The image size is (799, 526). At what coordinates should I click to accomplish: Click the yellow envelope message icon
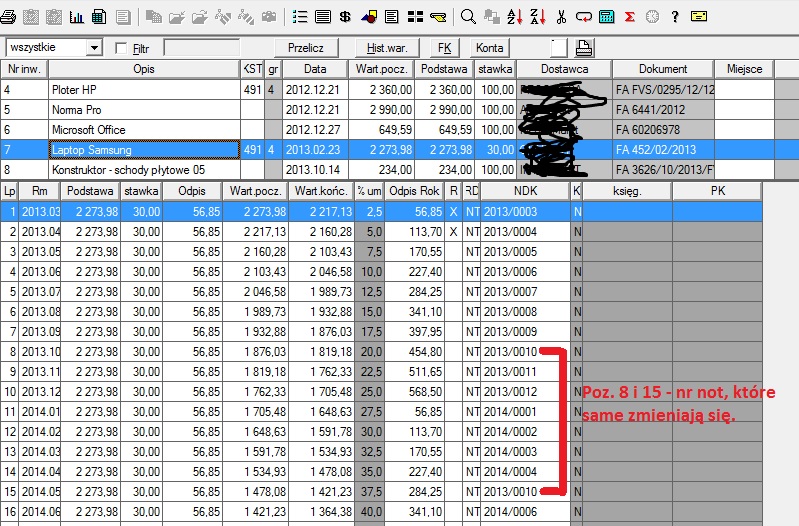coord(698,17)
